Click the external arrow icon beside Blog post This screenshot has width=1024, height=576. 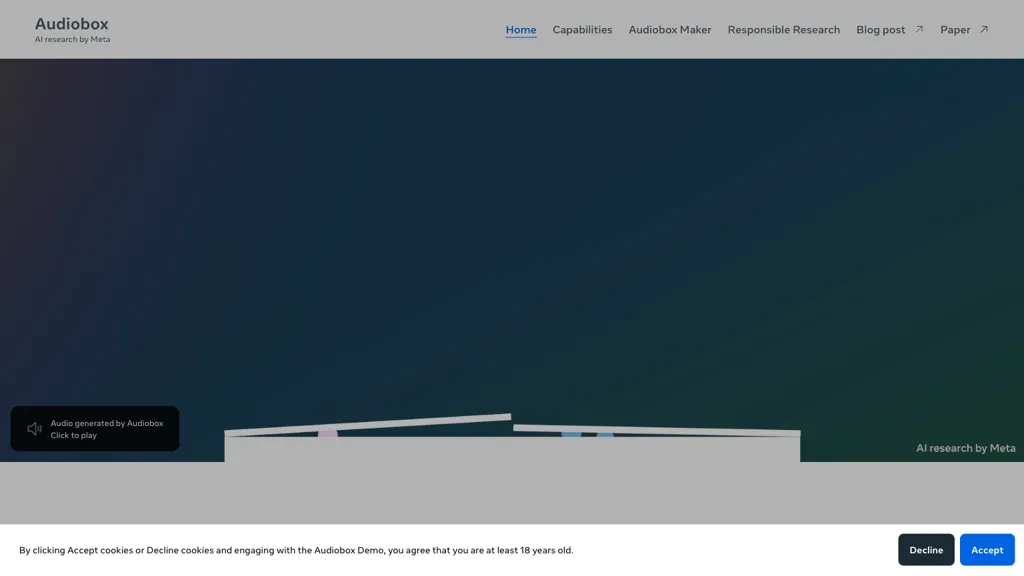point(919,29)
